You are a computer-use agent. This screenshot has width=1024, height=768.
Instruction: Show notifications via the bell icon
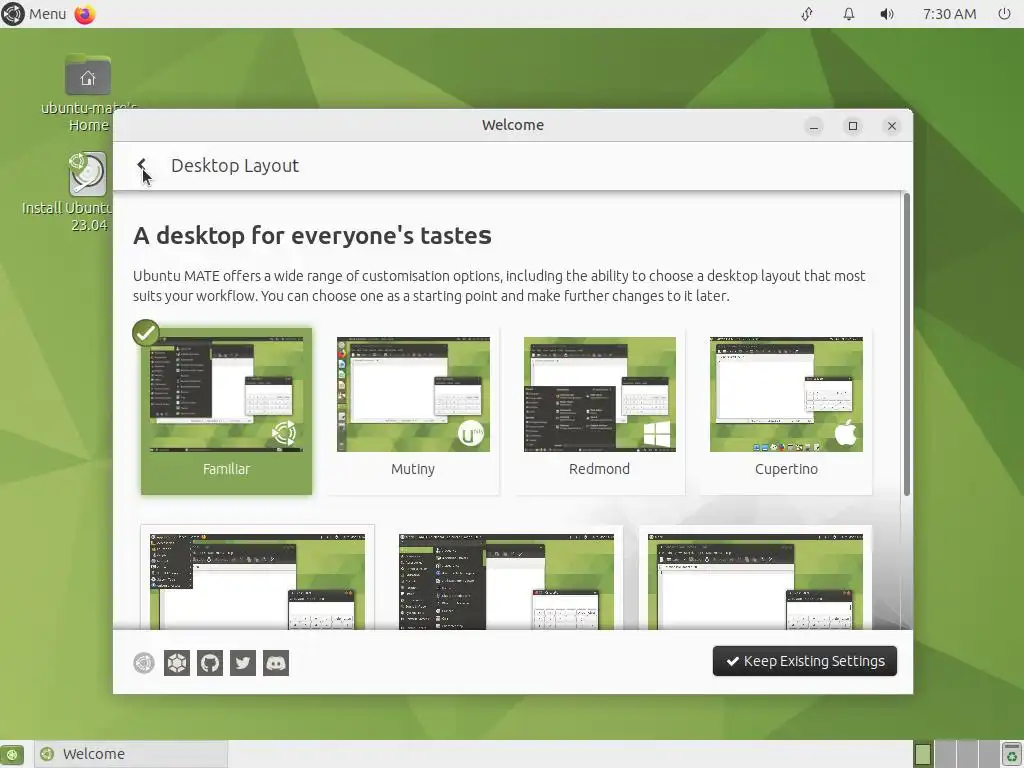(x=848, y=14)
